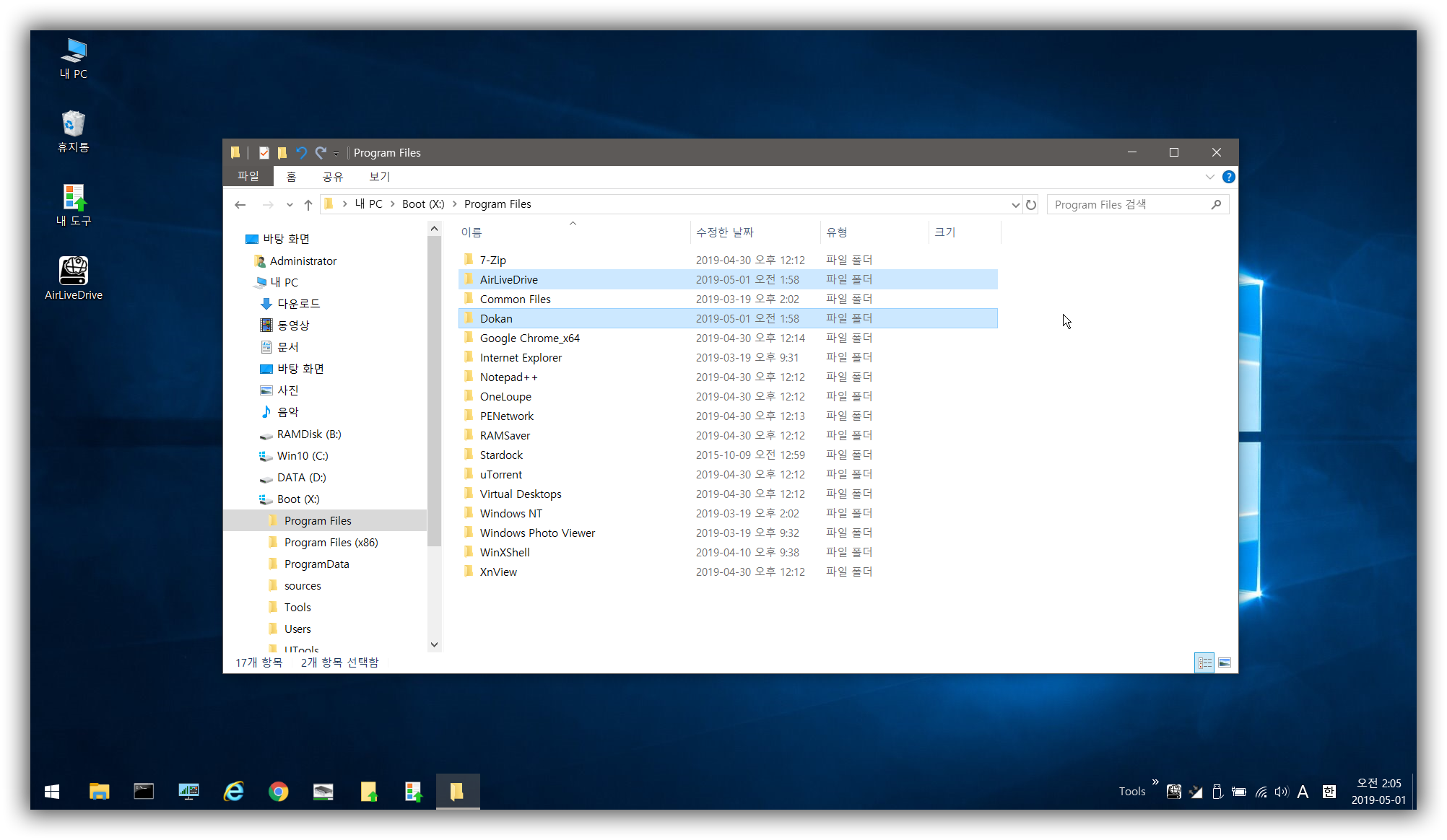Click the battery power tray icon
The height and width of the screenshot is (840, 1447).
(1239, 792)
